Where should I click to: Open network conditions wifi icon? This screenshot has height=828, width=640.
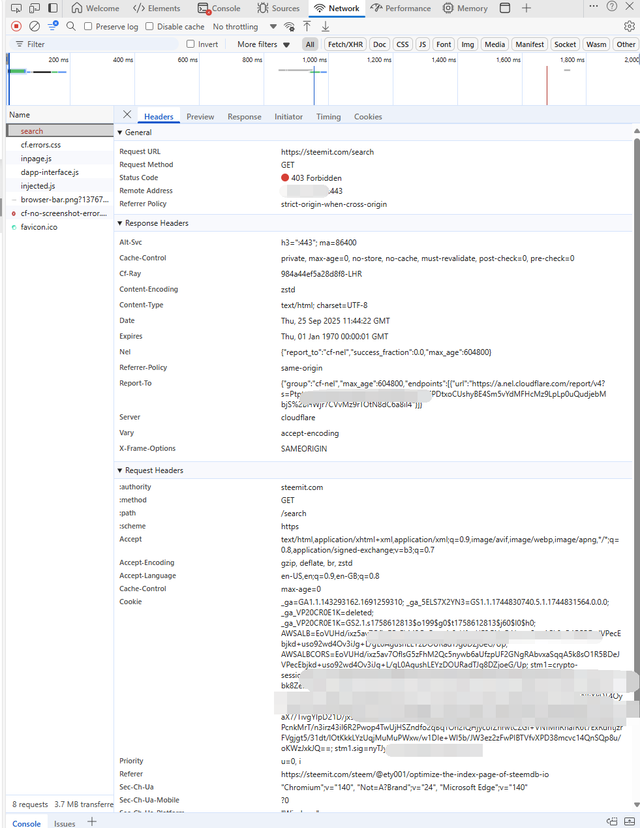(x=289, y=26)
